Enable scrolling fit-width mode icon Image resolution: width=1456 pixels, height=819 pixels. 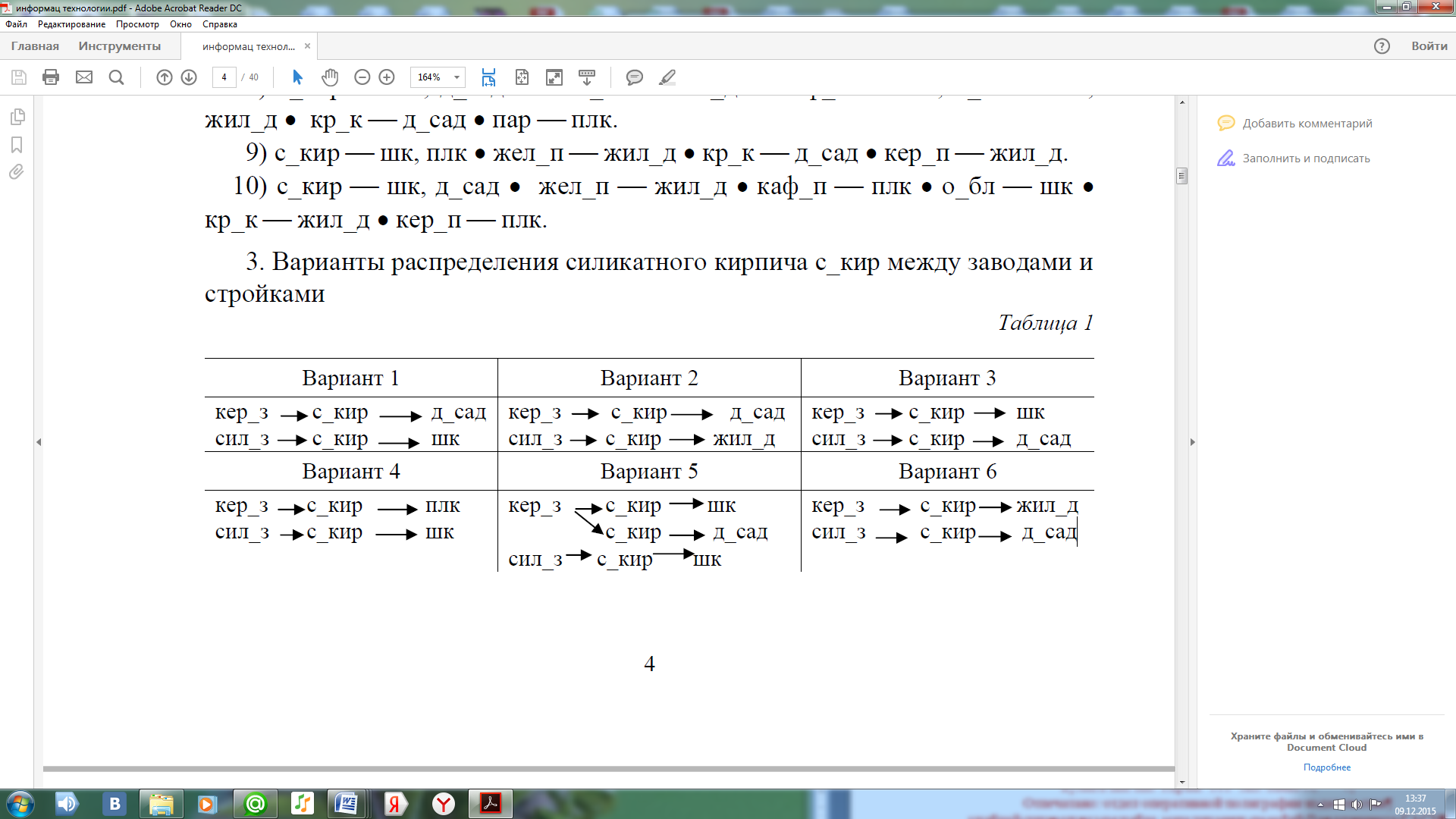tap(488, 77)
